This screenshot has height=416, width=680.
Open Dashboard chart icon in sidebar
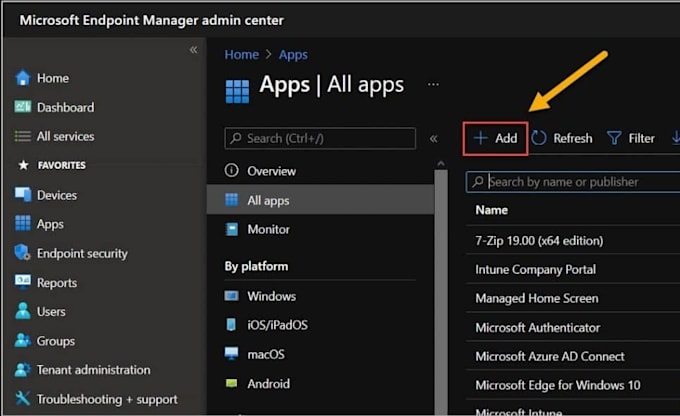(x=23, y=107)
